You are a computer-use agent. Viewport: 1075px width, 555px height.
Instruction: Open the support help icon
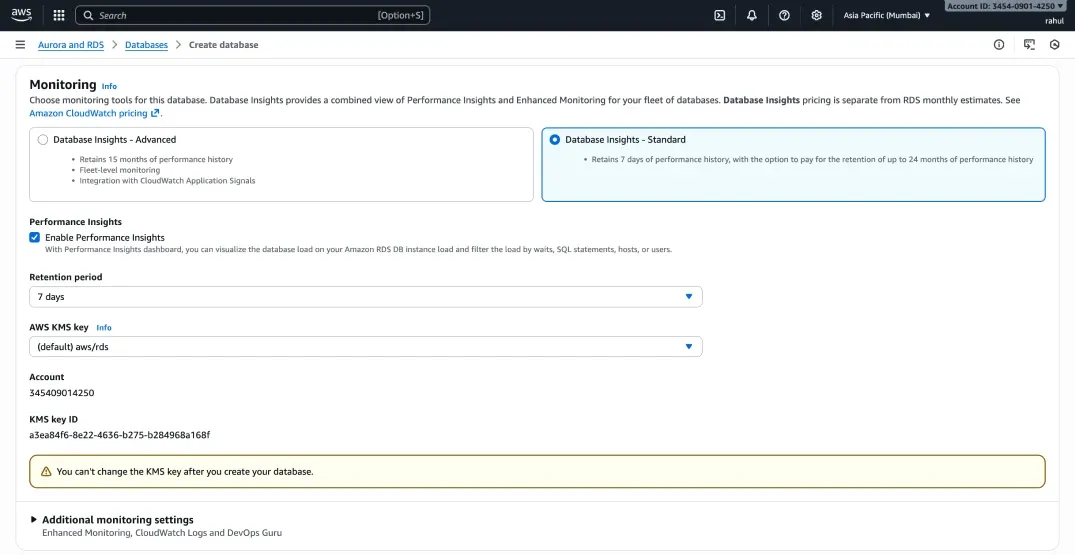click(x=784, y=15)
